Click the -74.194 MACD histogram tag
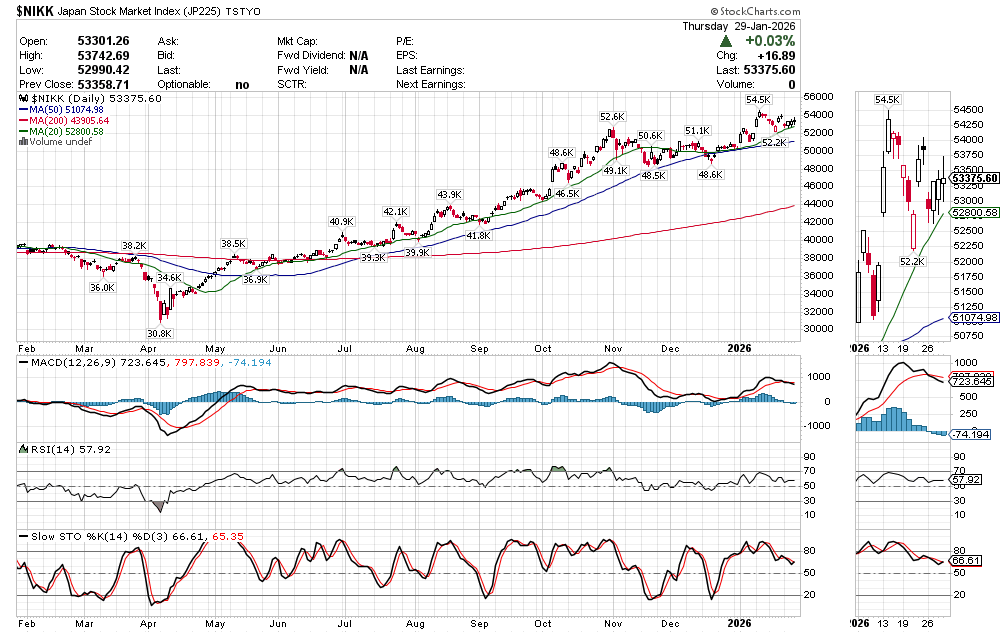 (x=973, y=435)
